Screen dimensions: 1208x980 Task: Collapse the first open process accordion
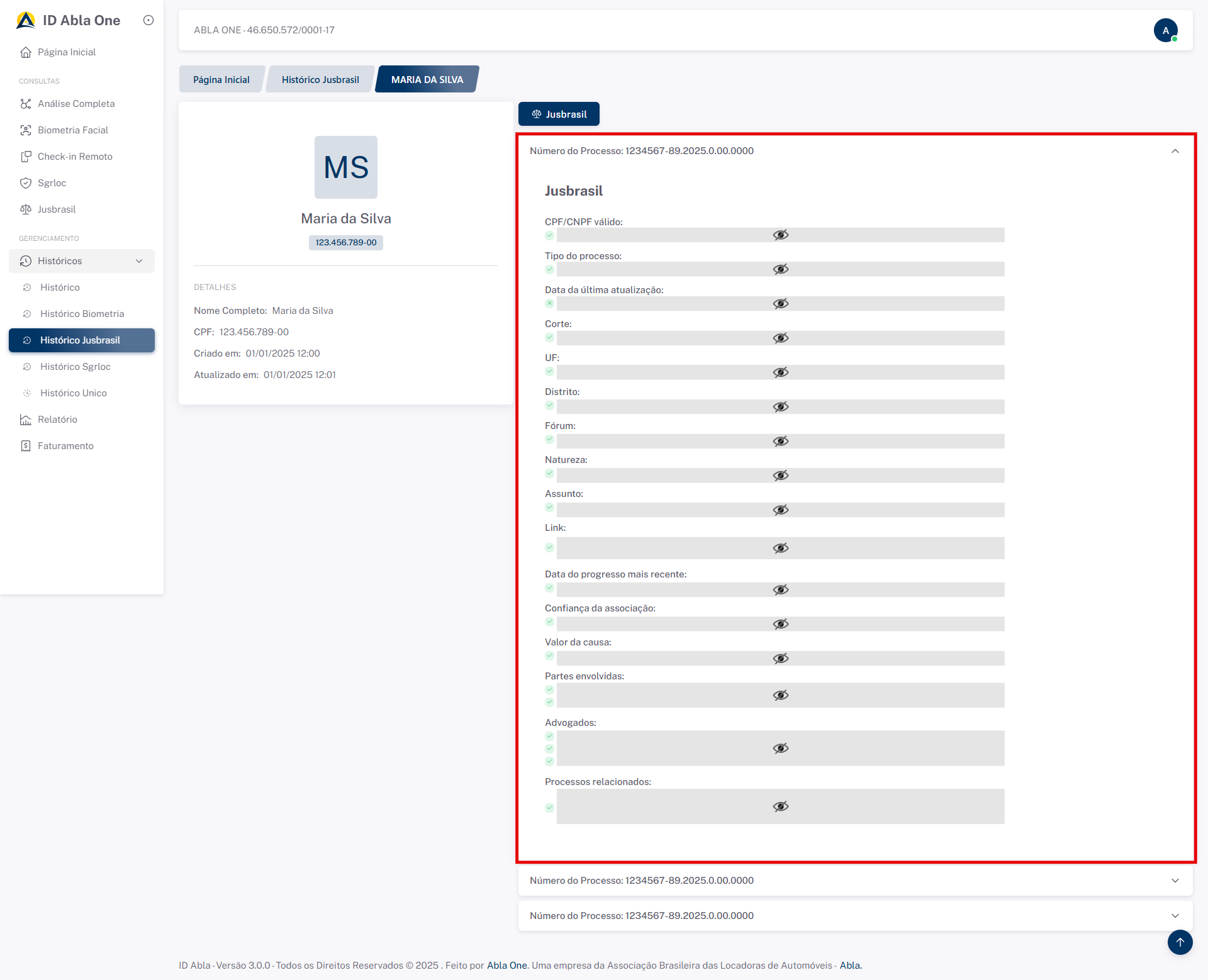pyautogui.click(x=1175, y=151)
